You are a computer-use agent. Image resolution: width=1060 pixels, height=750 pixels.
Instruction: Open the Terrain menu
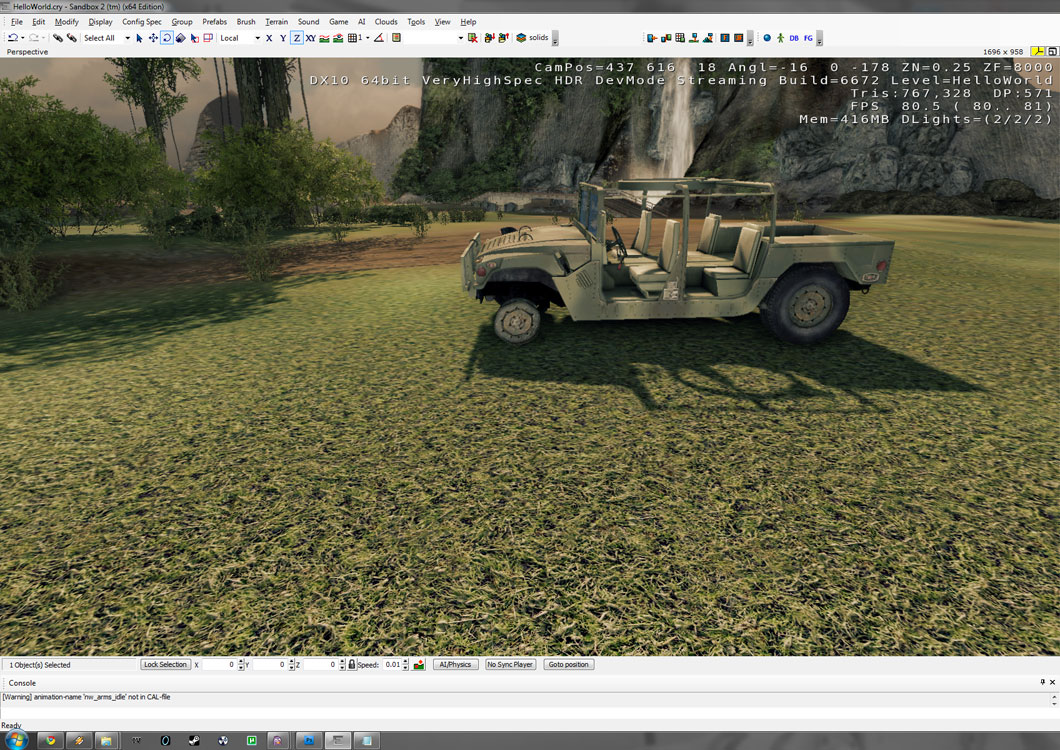[276, 22]
